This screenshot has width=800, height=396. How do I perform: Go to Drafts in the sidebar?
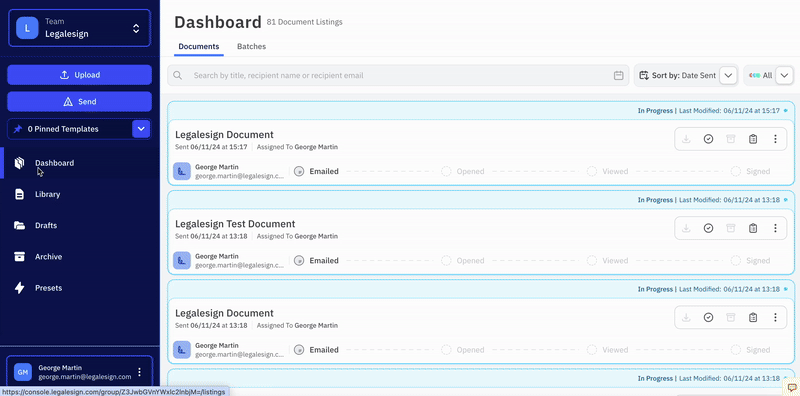[46, 226]
